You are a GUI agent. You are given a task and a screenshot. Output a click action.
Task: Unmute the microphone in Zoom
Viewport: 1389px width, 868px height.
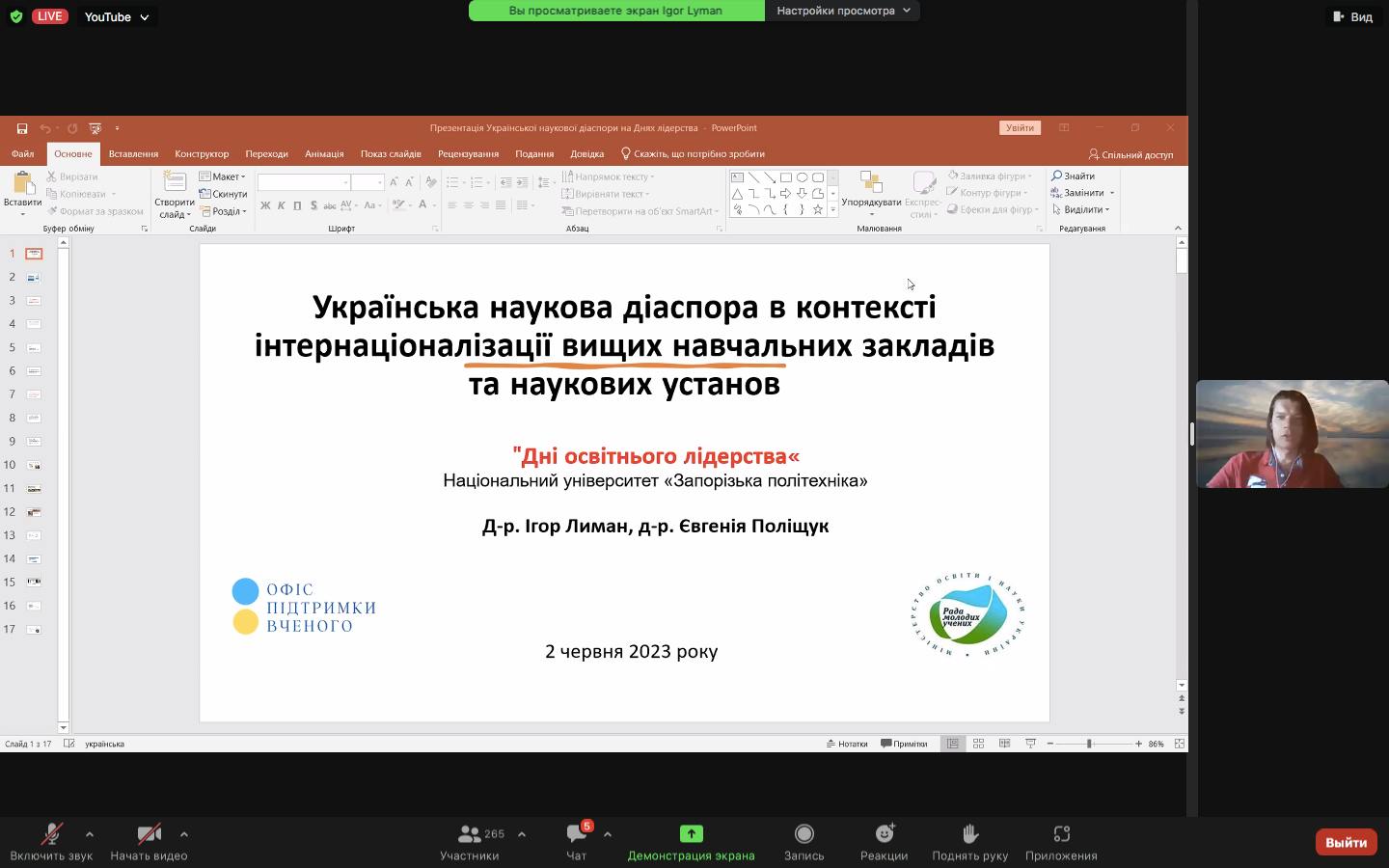[x=51, y=834]
